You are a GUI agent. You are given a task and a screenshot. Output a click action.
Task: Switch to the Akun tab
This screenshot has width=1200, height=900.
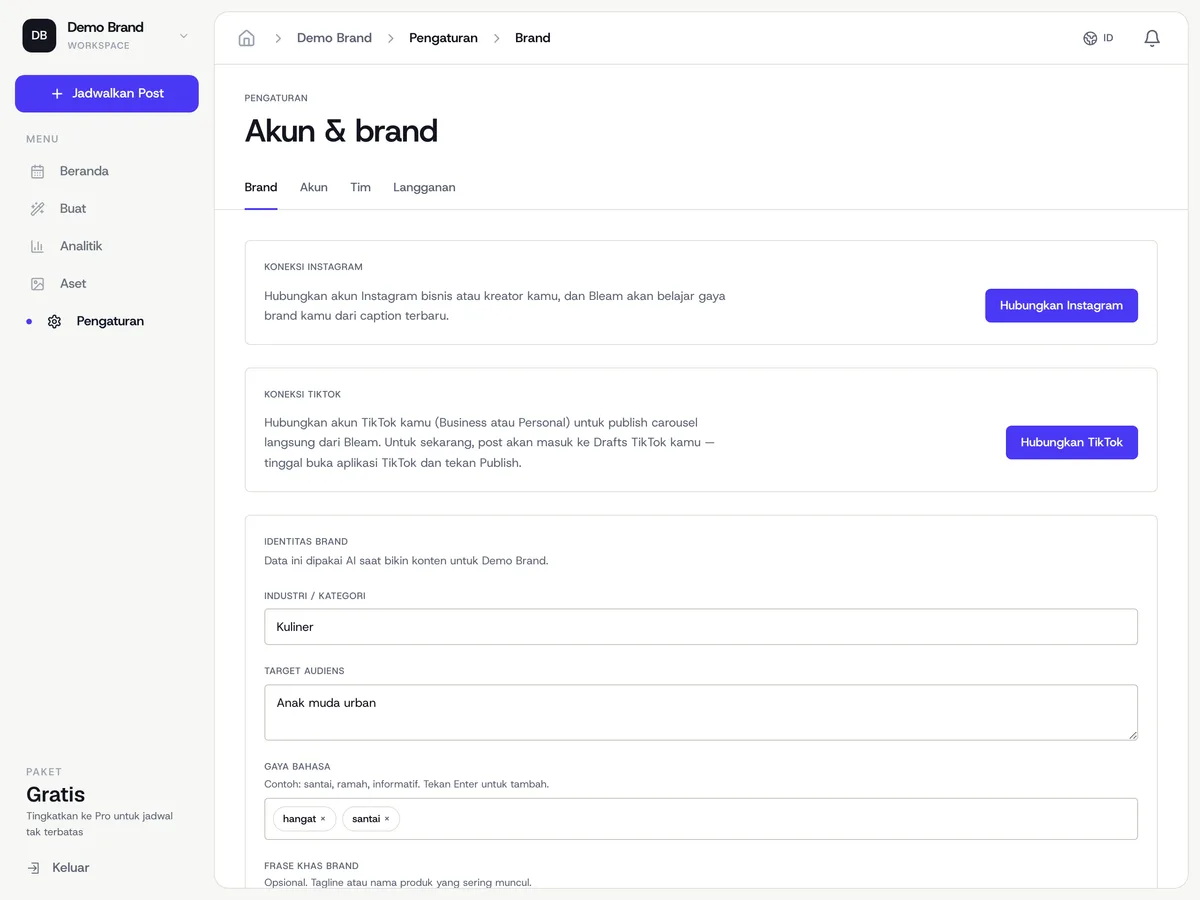[314, 187]
